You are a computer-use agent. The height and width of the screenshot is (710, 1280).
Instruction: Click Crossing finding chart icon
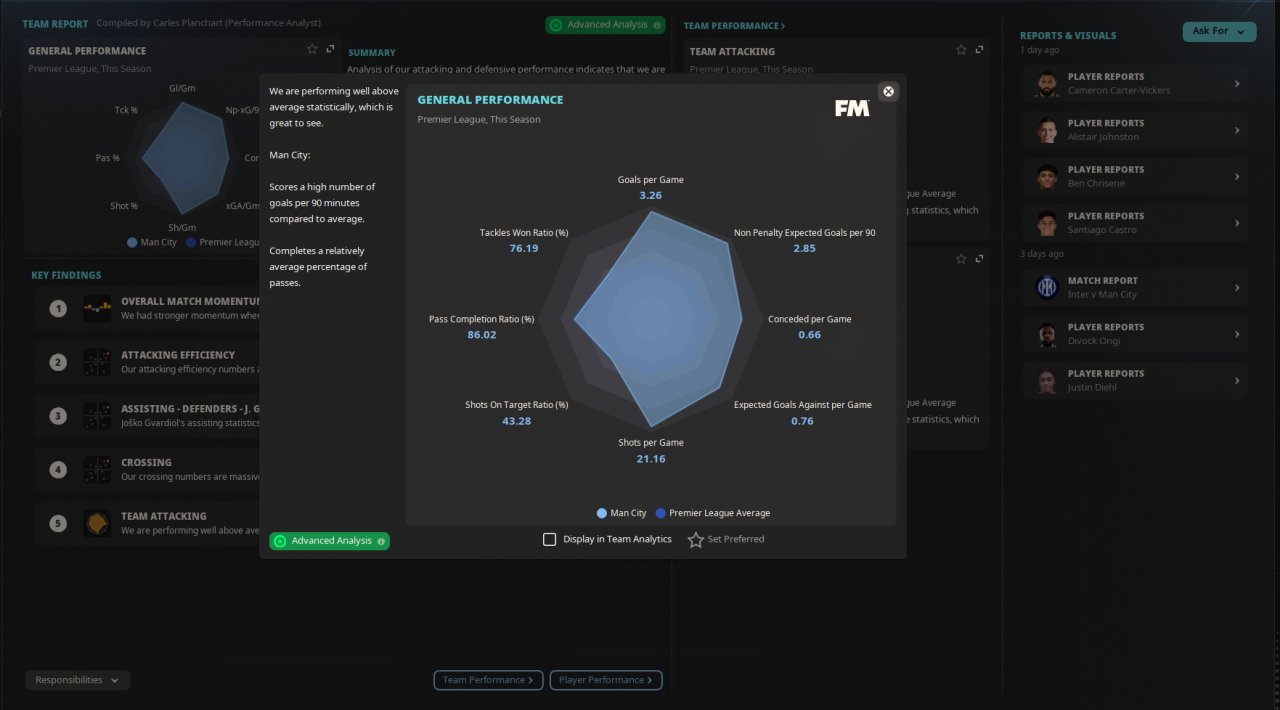[97, 470]
